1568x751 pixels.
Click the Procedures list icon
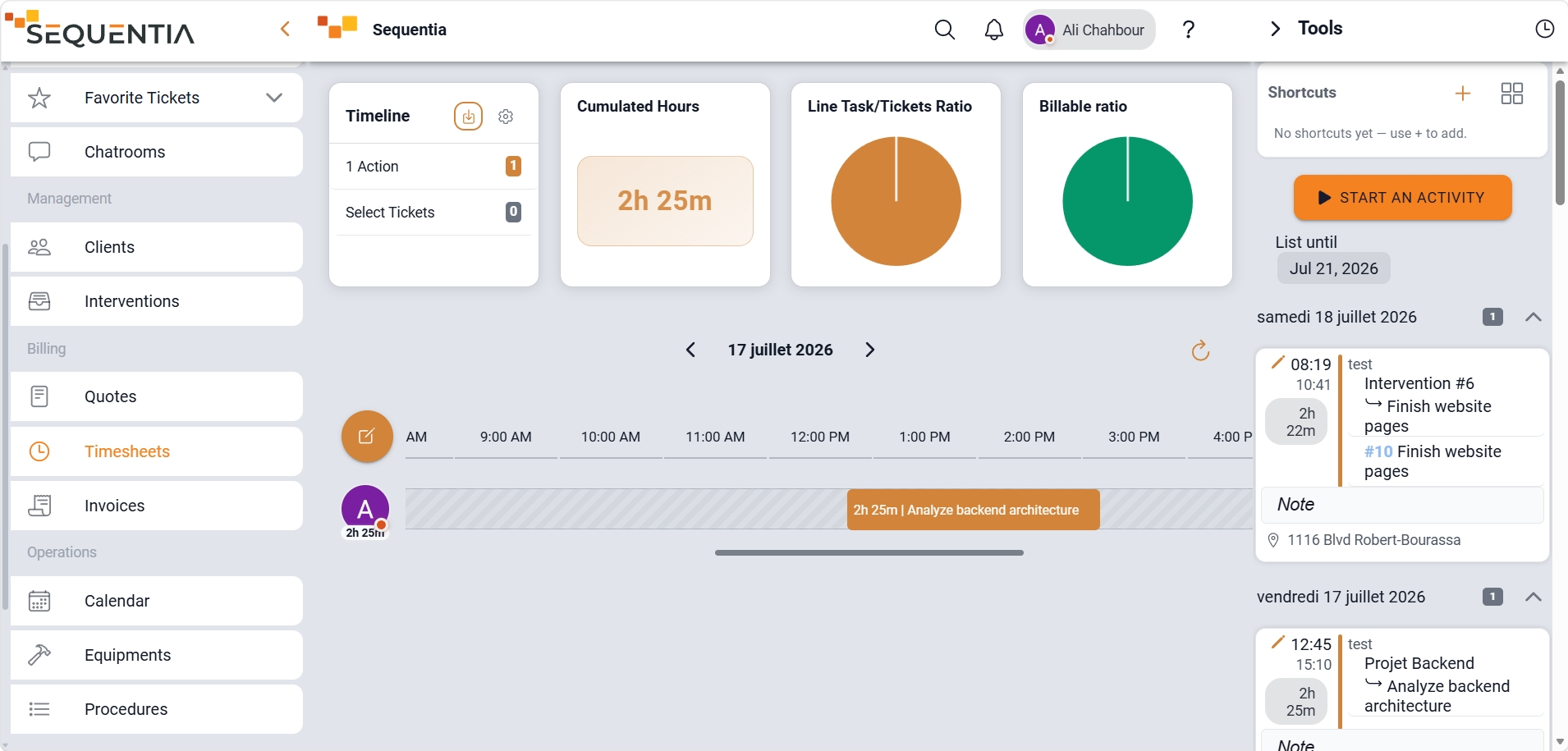(x=39, y=709)
